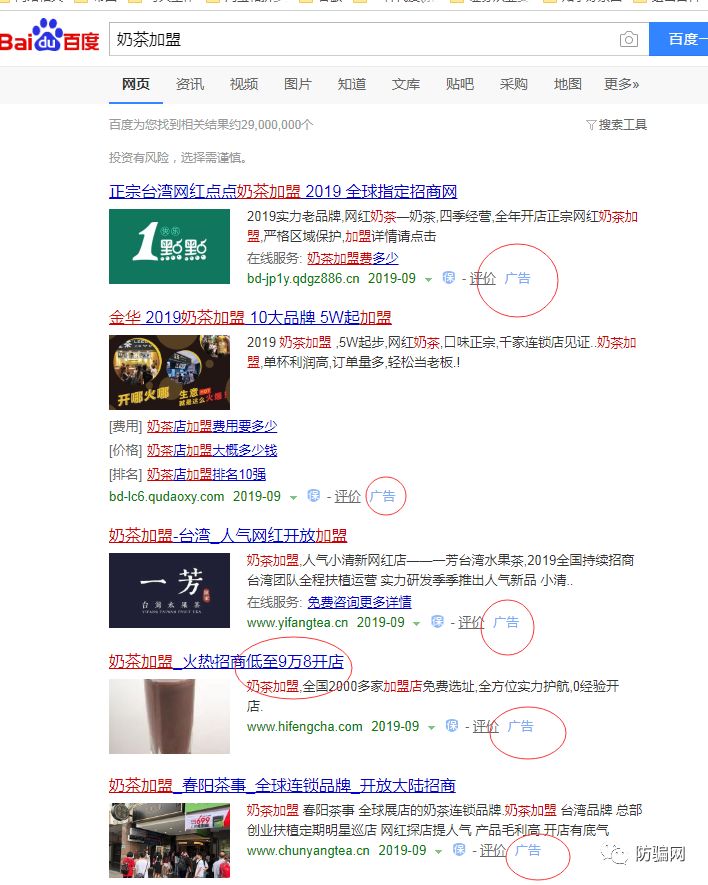708x885 pixels.
Task: Open the 知道 tab
Action: (x=352, y=84)
